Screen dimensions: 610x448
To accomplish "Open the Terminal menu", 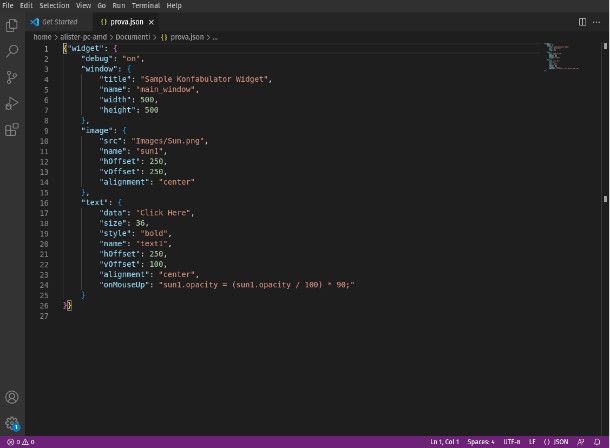I will coord(146,5).
